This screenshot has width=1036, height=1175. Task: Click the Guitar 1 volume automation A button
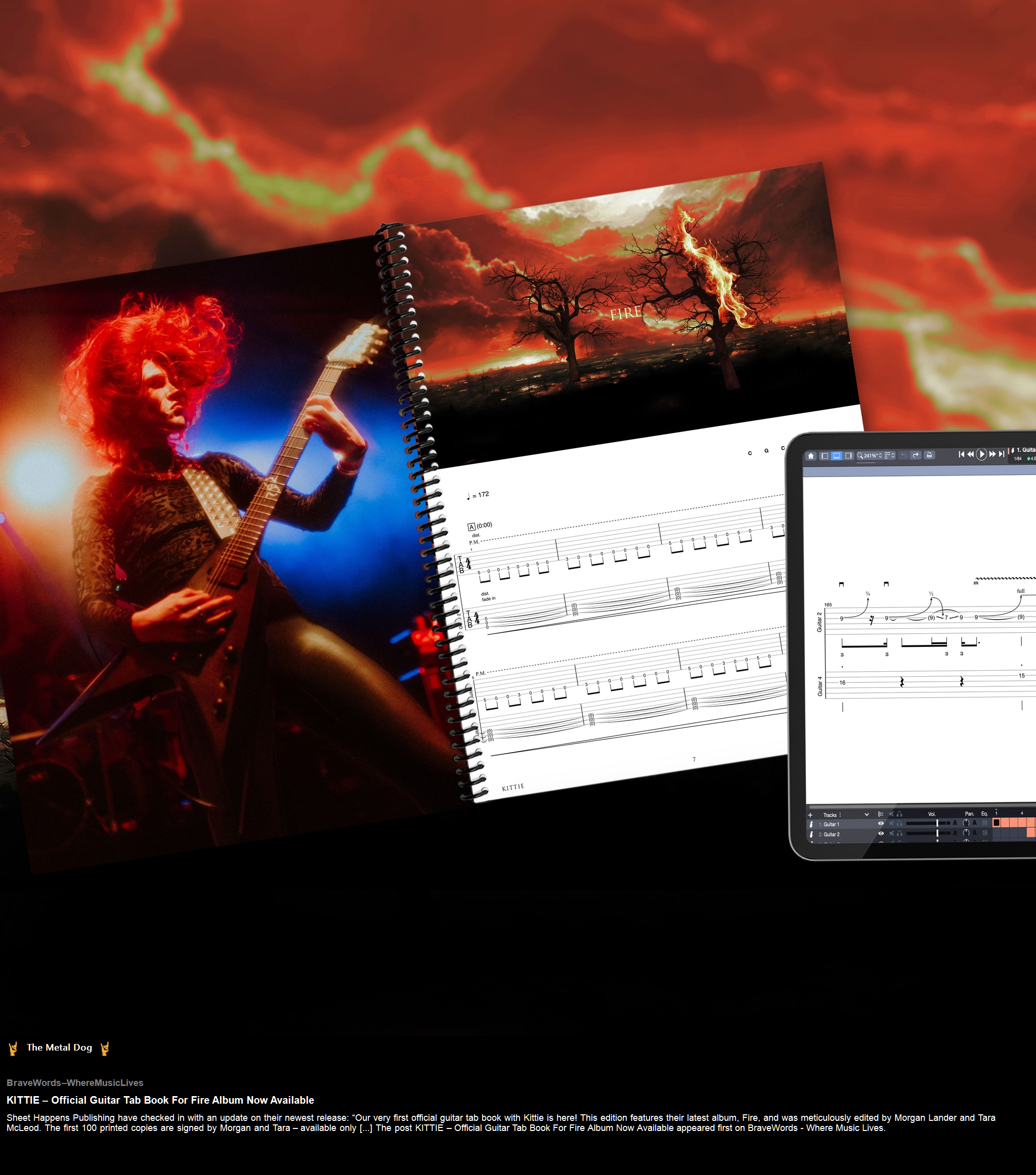[x=955, y=823]
